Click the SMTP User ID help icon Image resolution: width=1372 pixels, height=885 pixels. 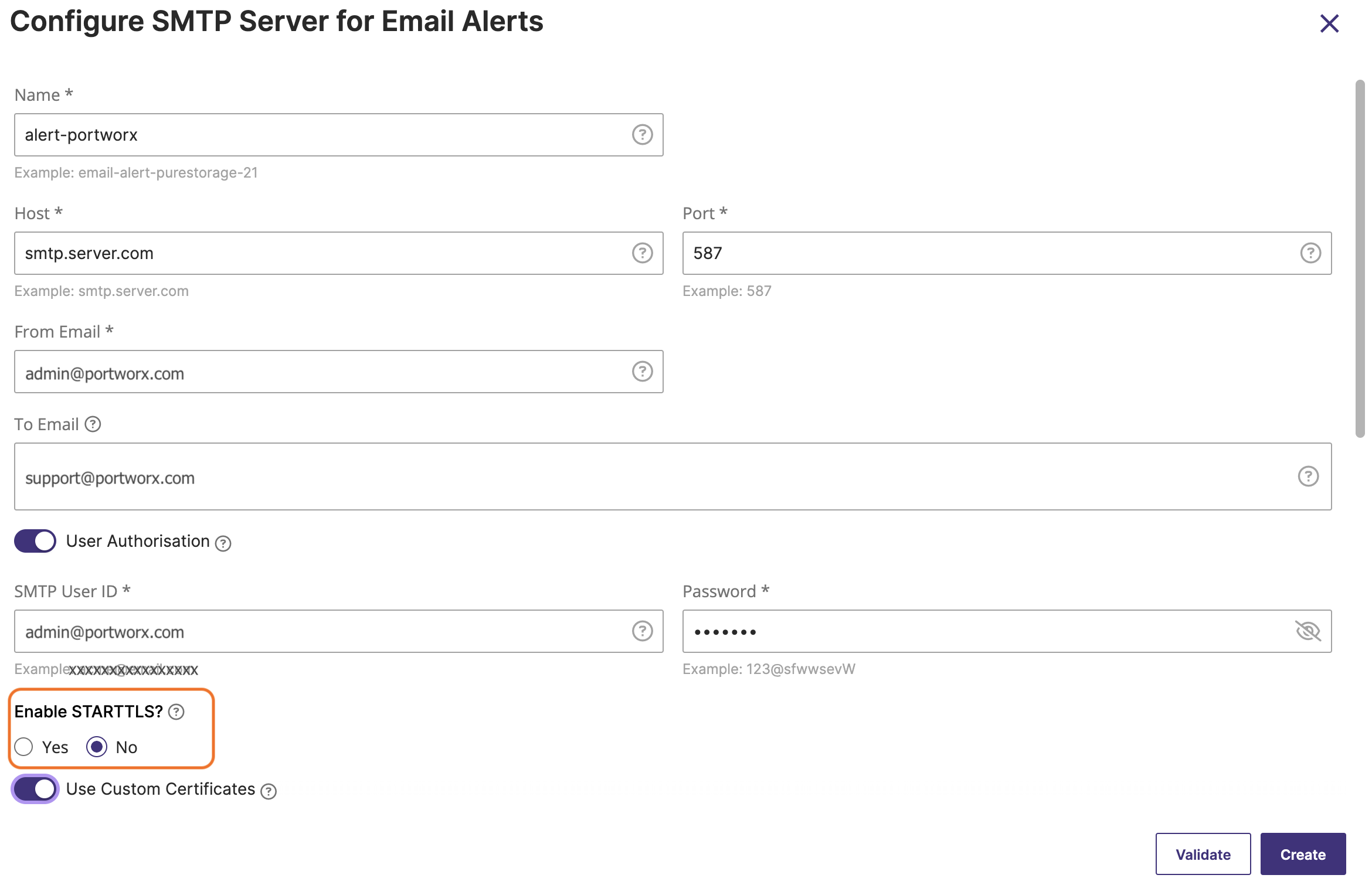[642, 631]
